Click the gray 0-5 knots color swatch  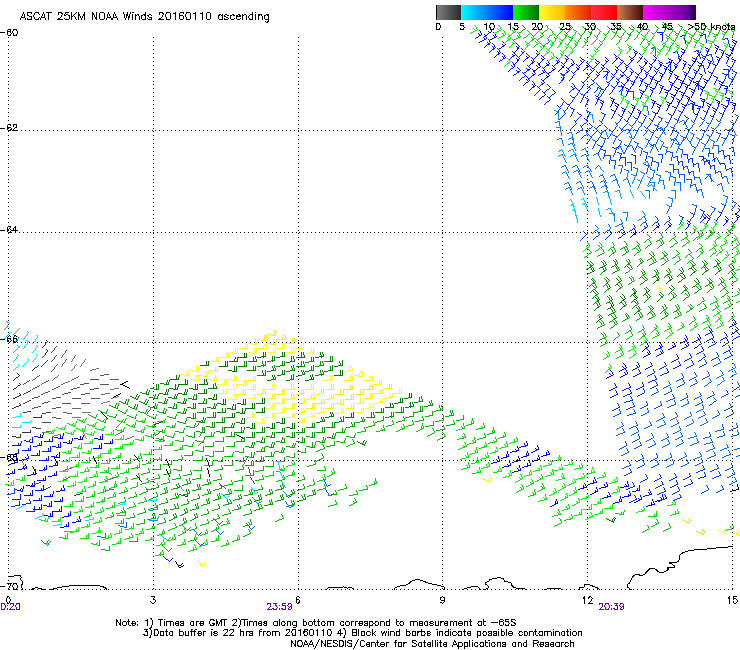coord(448,12)
